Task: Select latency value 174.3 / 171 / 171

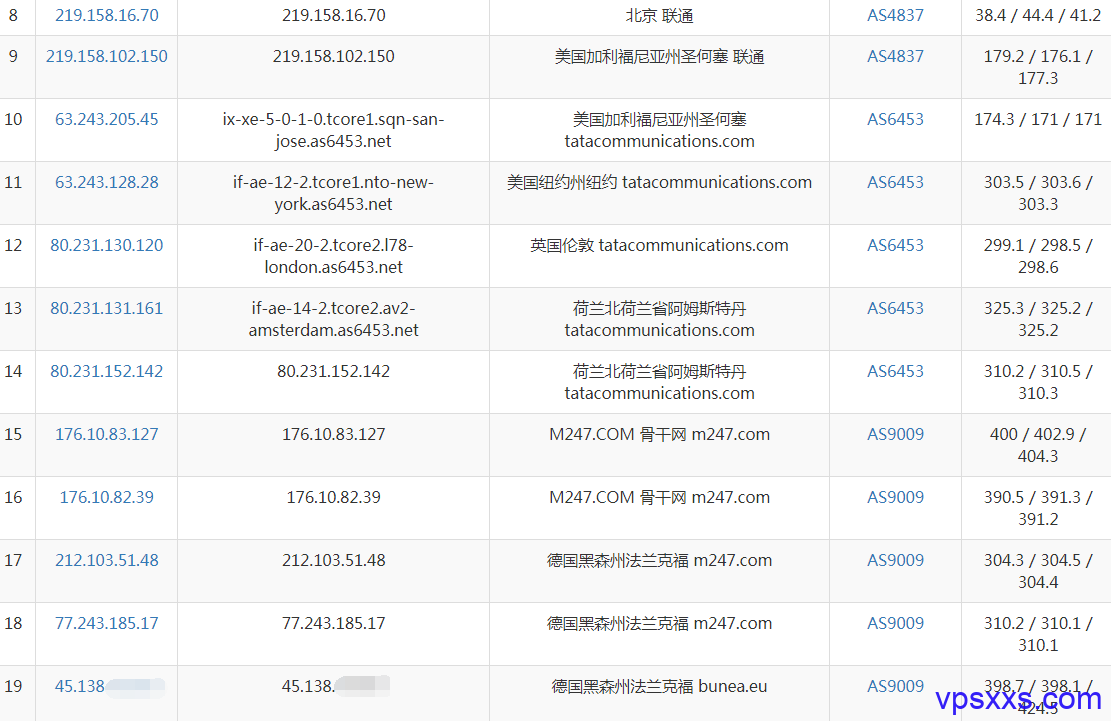Action: [x=1037, y=120]
